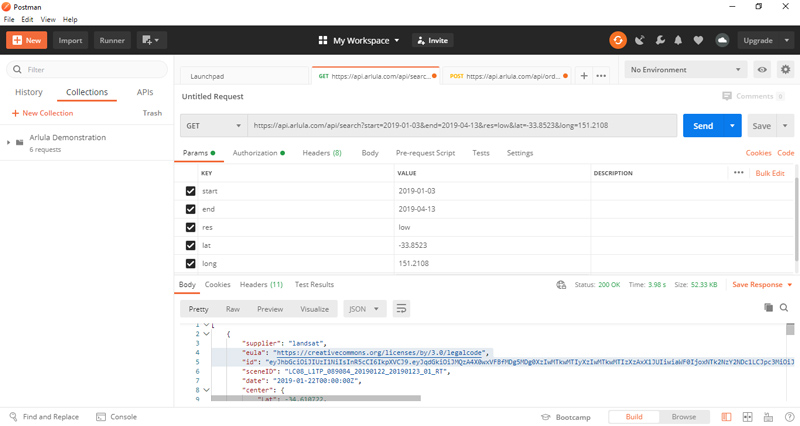Screen dimensions: 800x426
Task: Uncheck the start parameter
Action: (190, 191)
